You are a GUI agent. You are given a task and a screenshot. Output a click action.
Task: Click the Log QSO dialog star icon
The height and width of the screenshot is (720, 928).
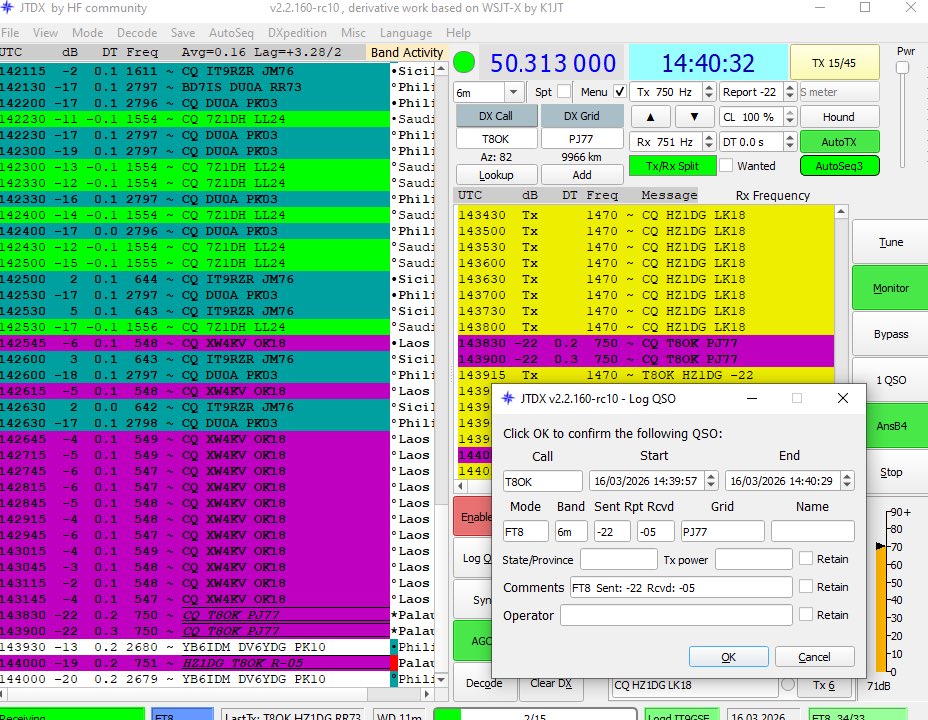pos(508,398)
